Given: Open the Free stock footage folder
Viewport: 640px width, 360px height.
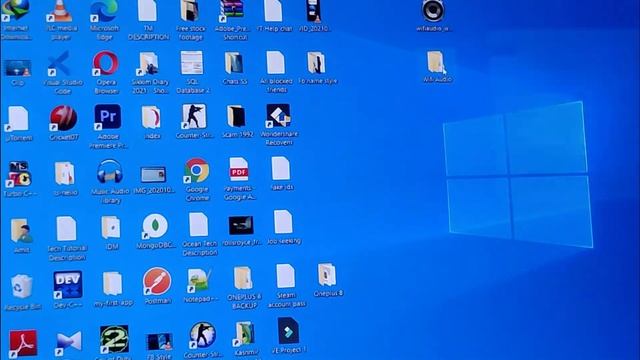Looking at the screenshot, I should pos(190,11).
